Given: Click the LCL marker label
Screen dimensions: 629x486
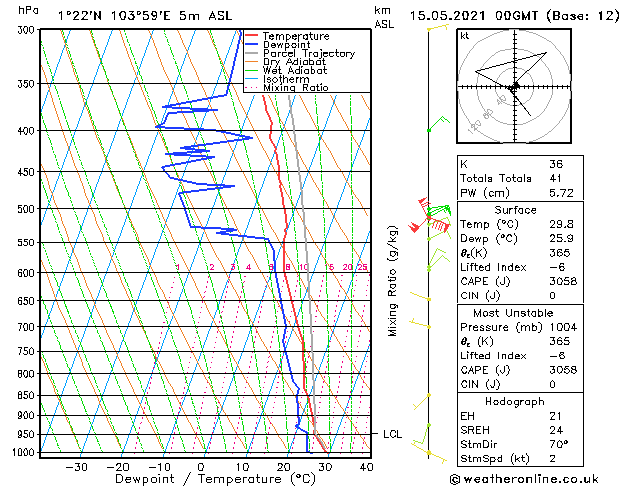Looking at the screenshot, I should [x=392, y=434].
